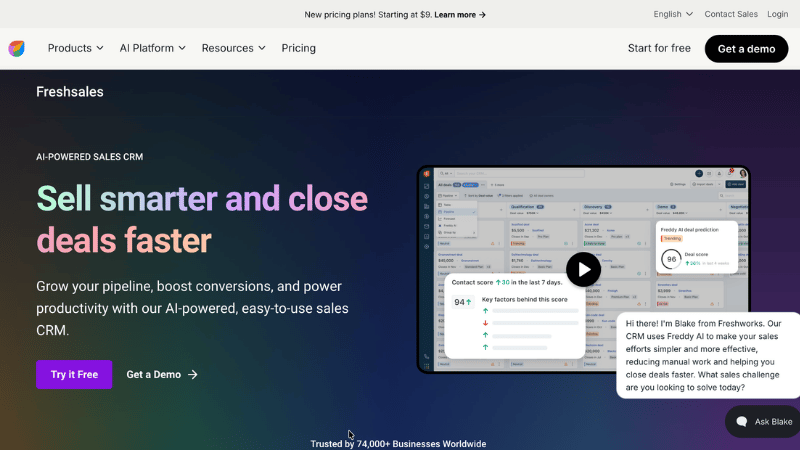Viewport: 800px width, 450px height.
Task: Click the arrow next to Get a Demo
Action: [x=192, y=374]
